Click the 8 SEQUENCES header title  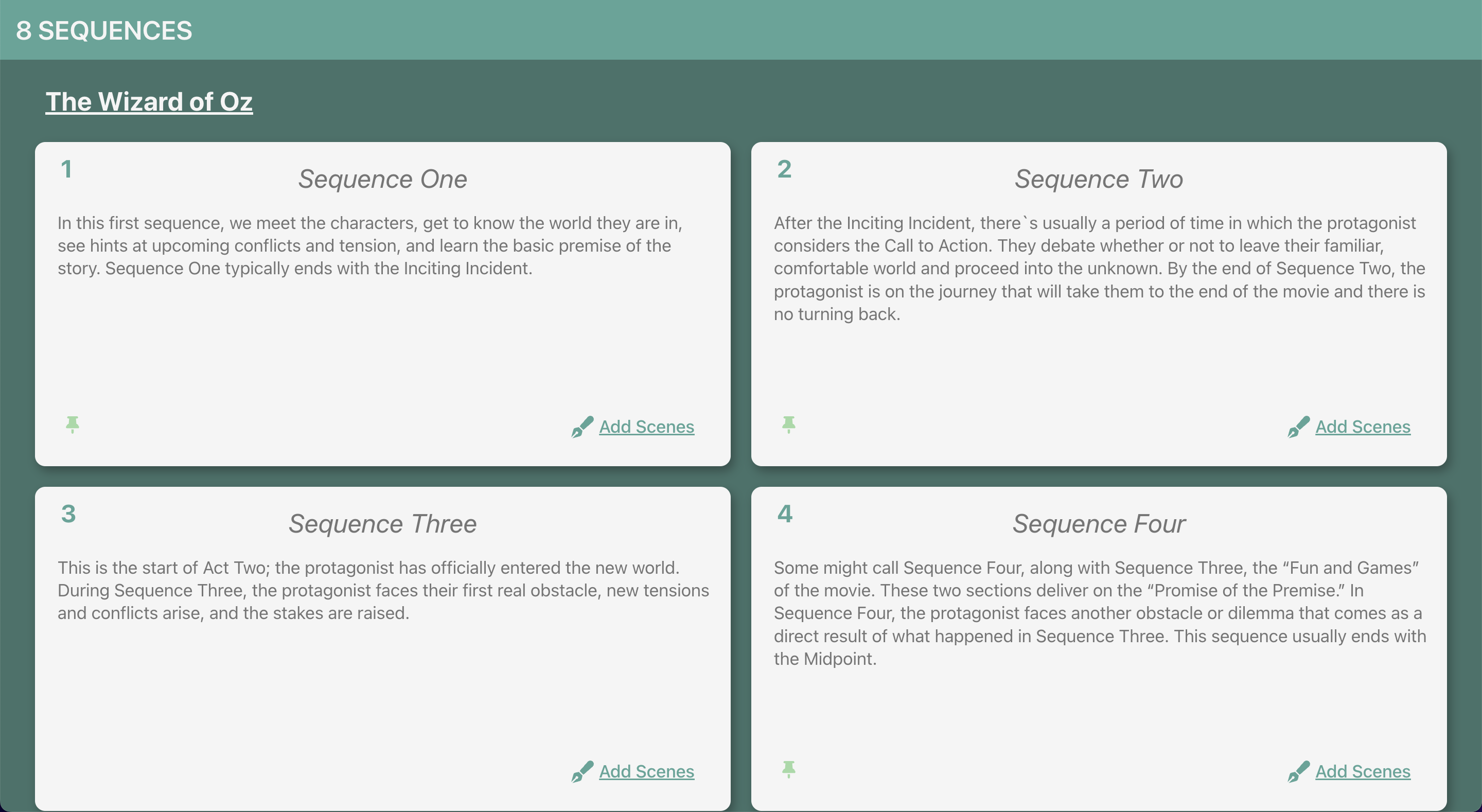pos(104,30)
